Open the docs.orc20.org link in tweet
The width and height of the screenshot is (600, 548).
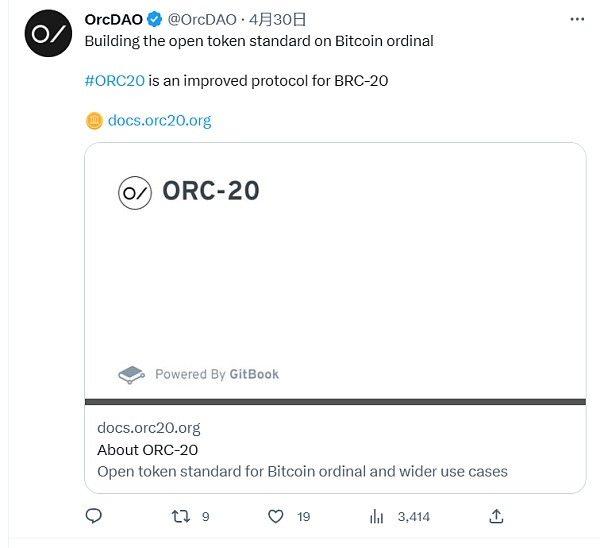click(x=159, y=121)
